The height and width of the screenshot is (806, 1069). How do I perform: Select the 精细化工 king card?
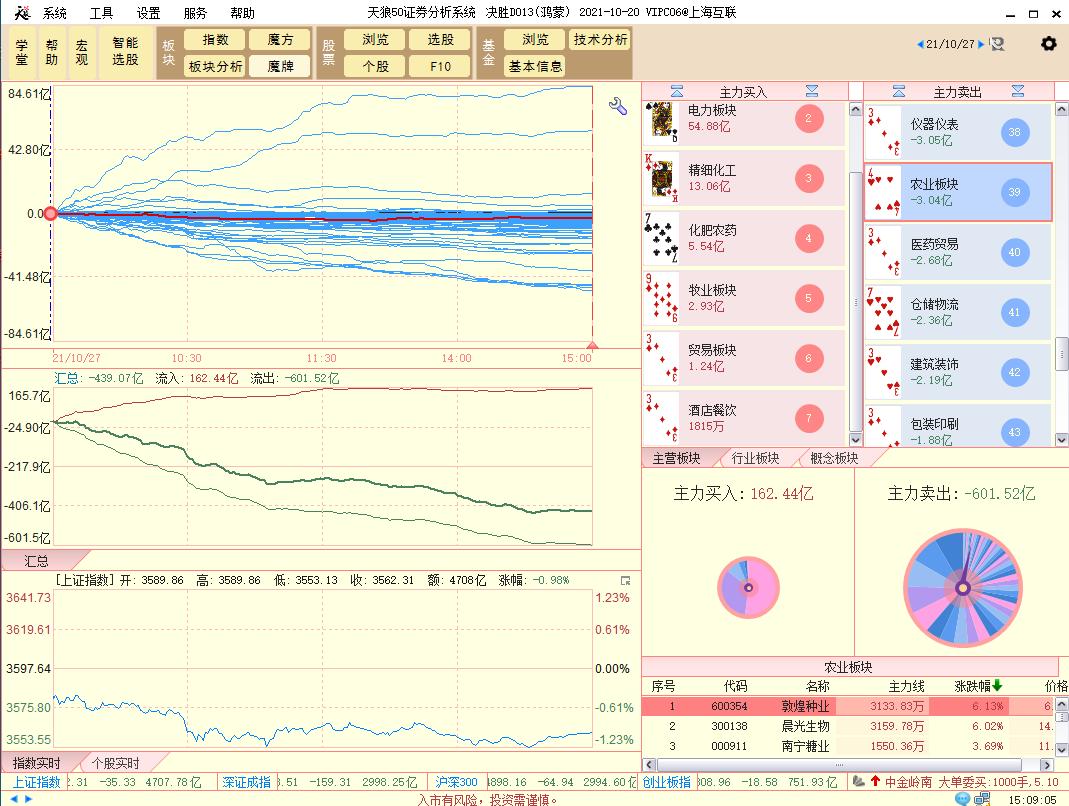point(744,179)
